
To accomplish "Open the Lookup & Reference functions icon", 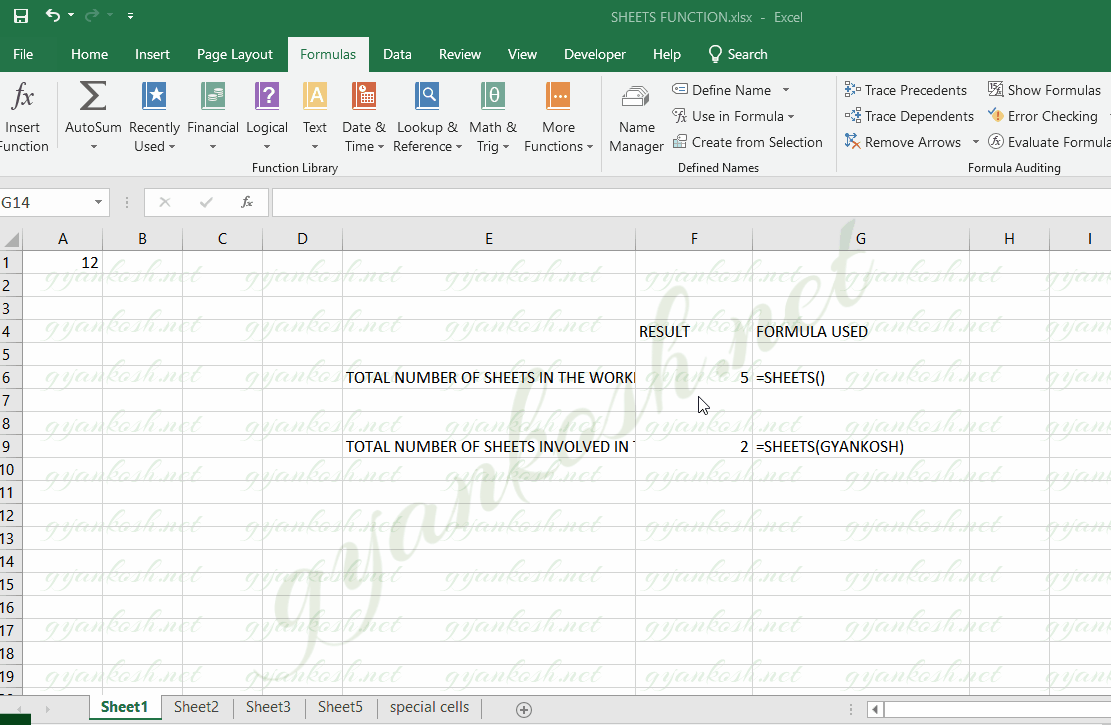I will click(x=427, y=96).
